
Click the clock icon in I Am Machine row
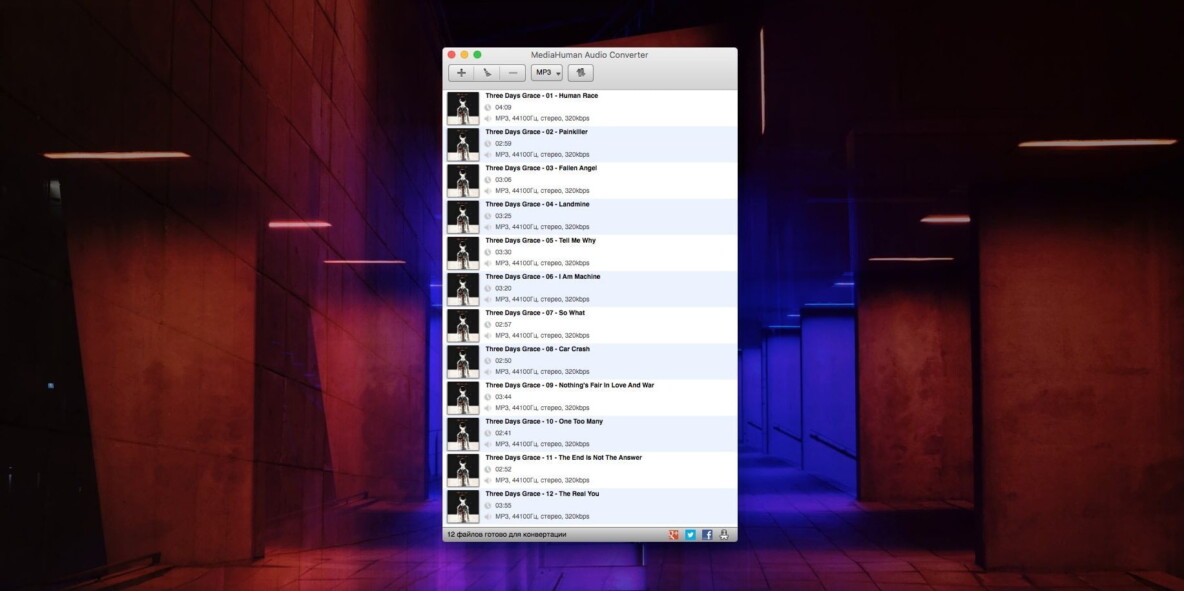[x=488, y=289]
